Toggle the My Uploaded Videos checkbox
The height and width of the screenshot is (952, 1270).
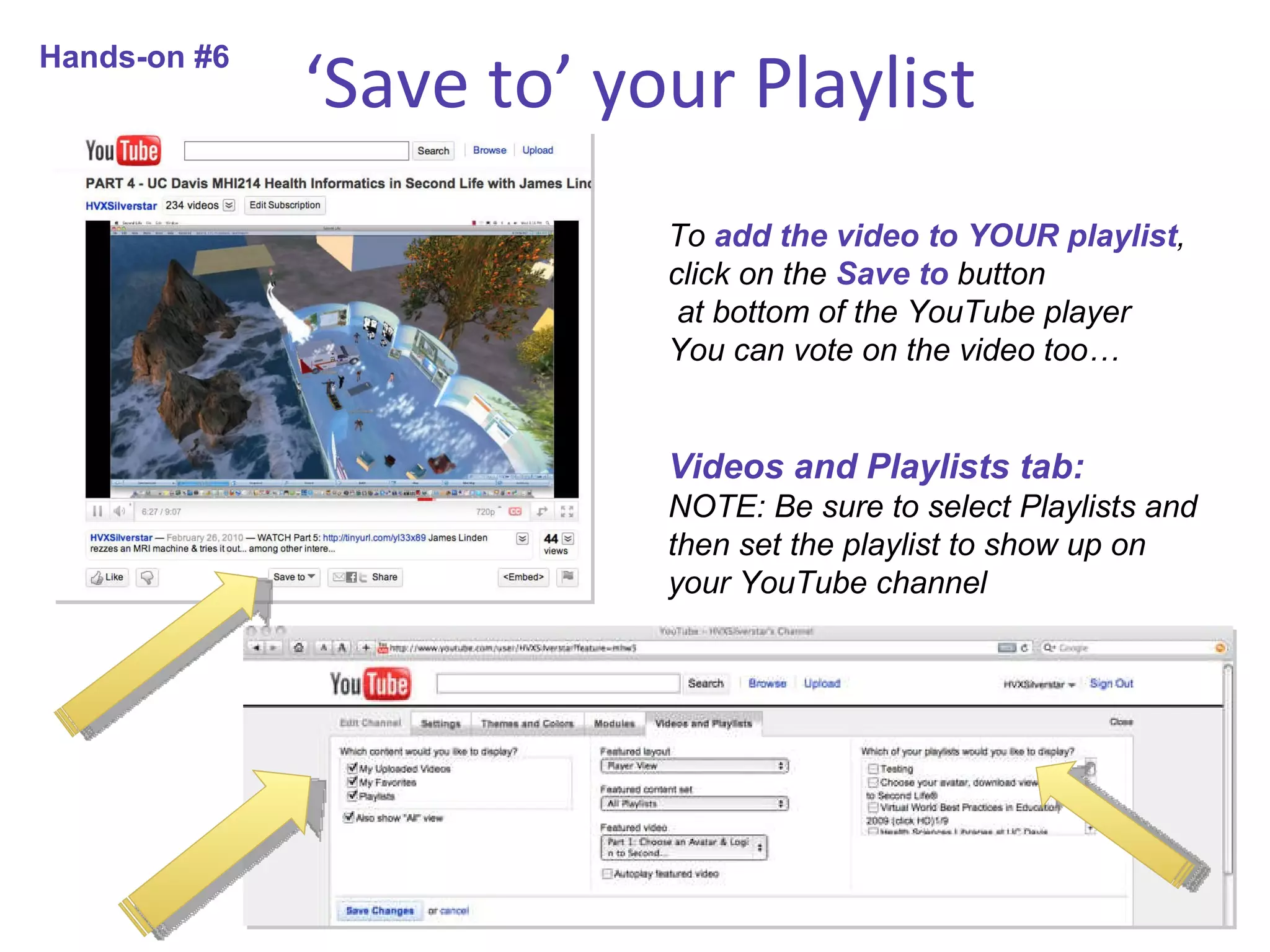[x=352, y=768]
